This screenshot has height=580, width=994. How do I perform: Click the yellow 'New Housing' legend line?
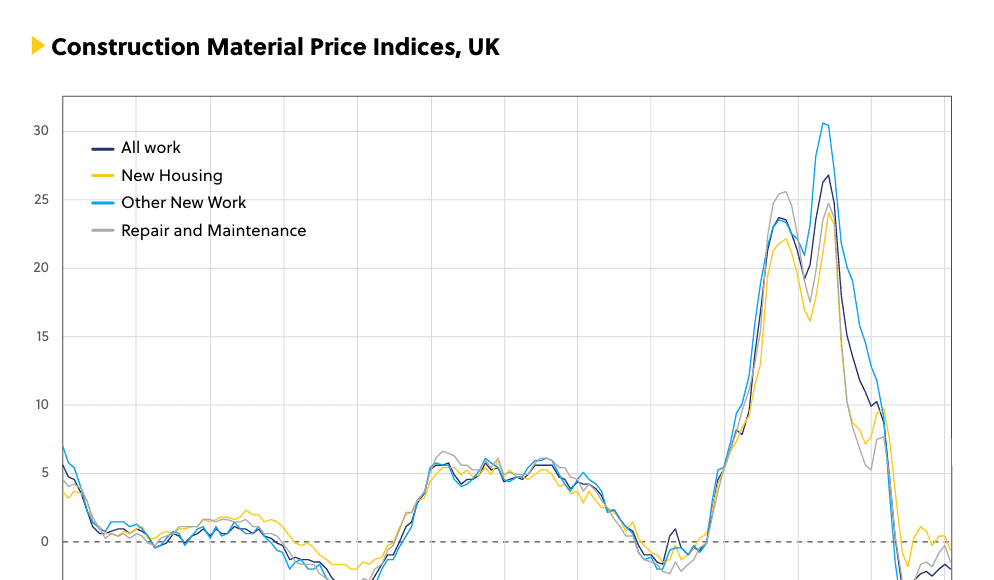click(103, 176)
